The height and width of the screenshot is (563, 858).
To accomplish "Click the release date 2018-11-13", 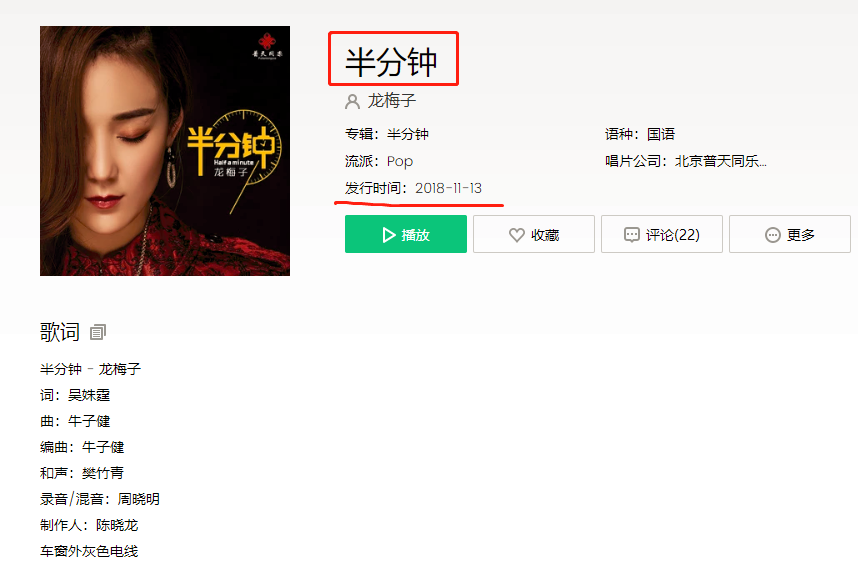I will (x=449, y=188).
